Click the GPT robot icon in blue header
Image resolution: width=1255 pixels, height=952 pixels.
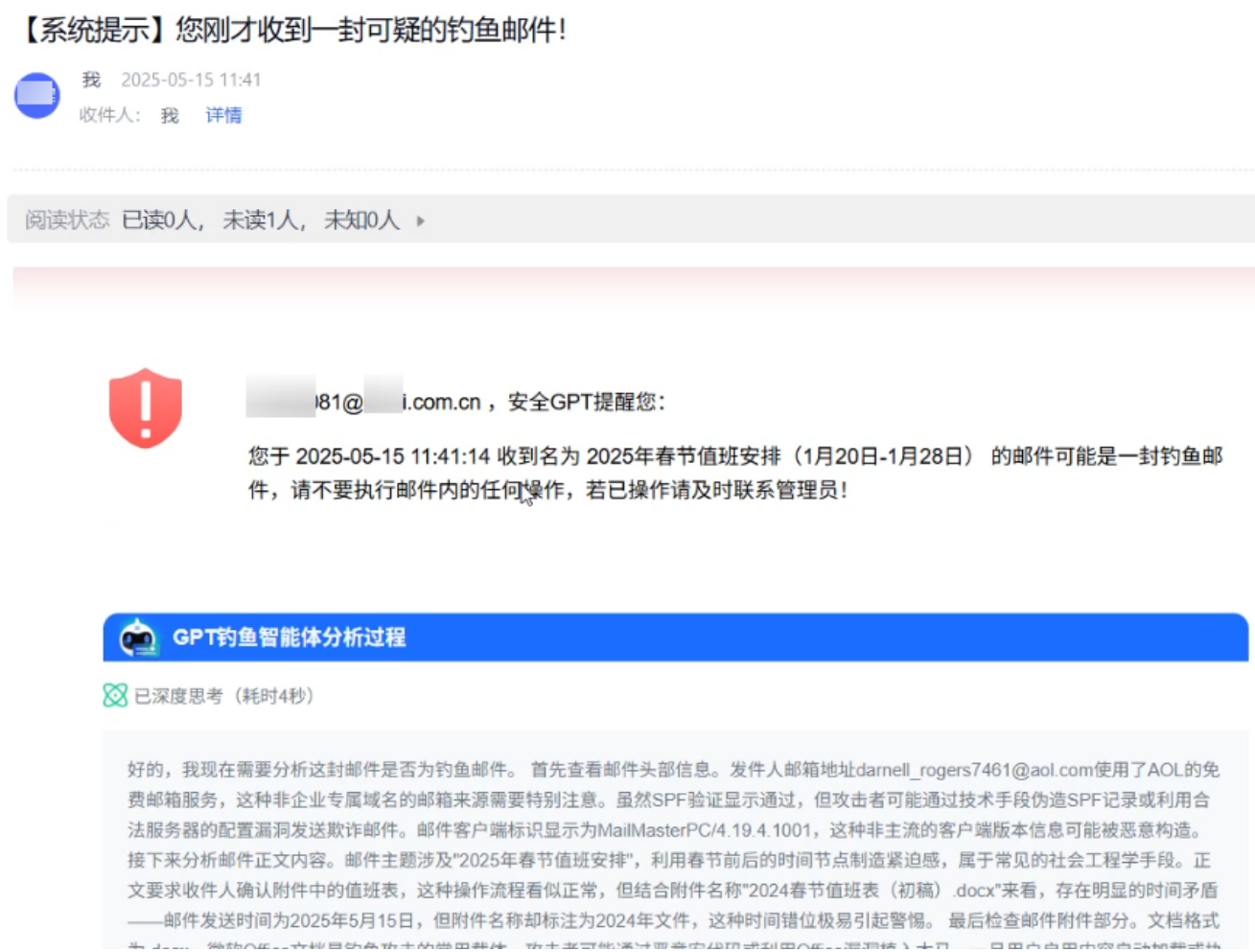pos(138,638)
